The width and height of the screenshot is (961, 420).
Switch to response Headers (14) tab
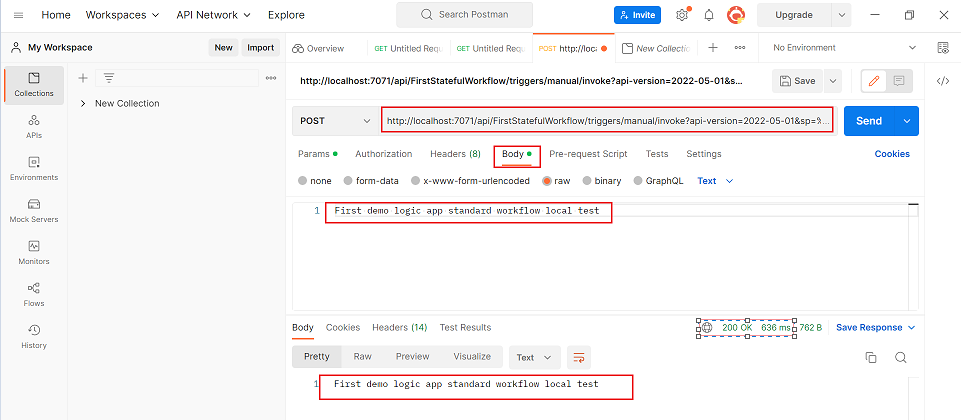click(400, 327)
